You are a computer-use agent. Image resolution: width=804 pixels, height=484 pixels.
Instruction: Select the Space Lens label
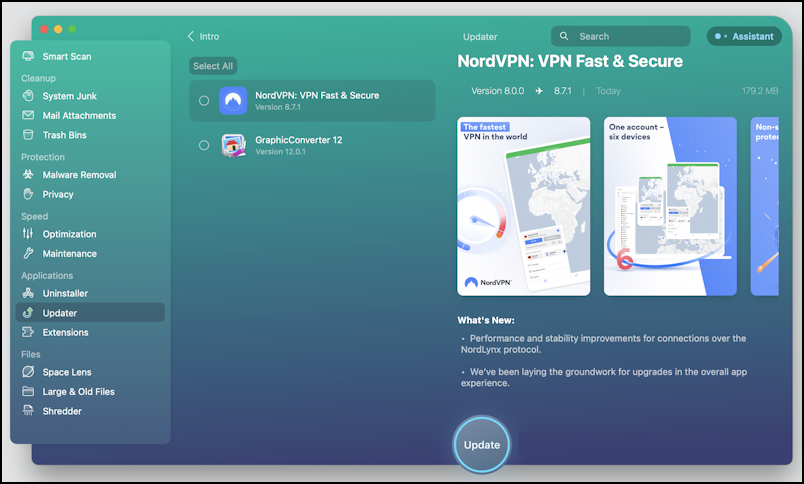[67, 372]
